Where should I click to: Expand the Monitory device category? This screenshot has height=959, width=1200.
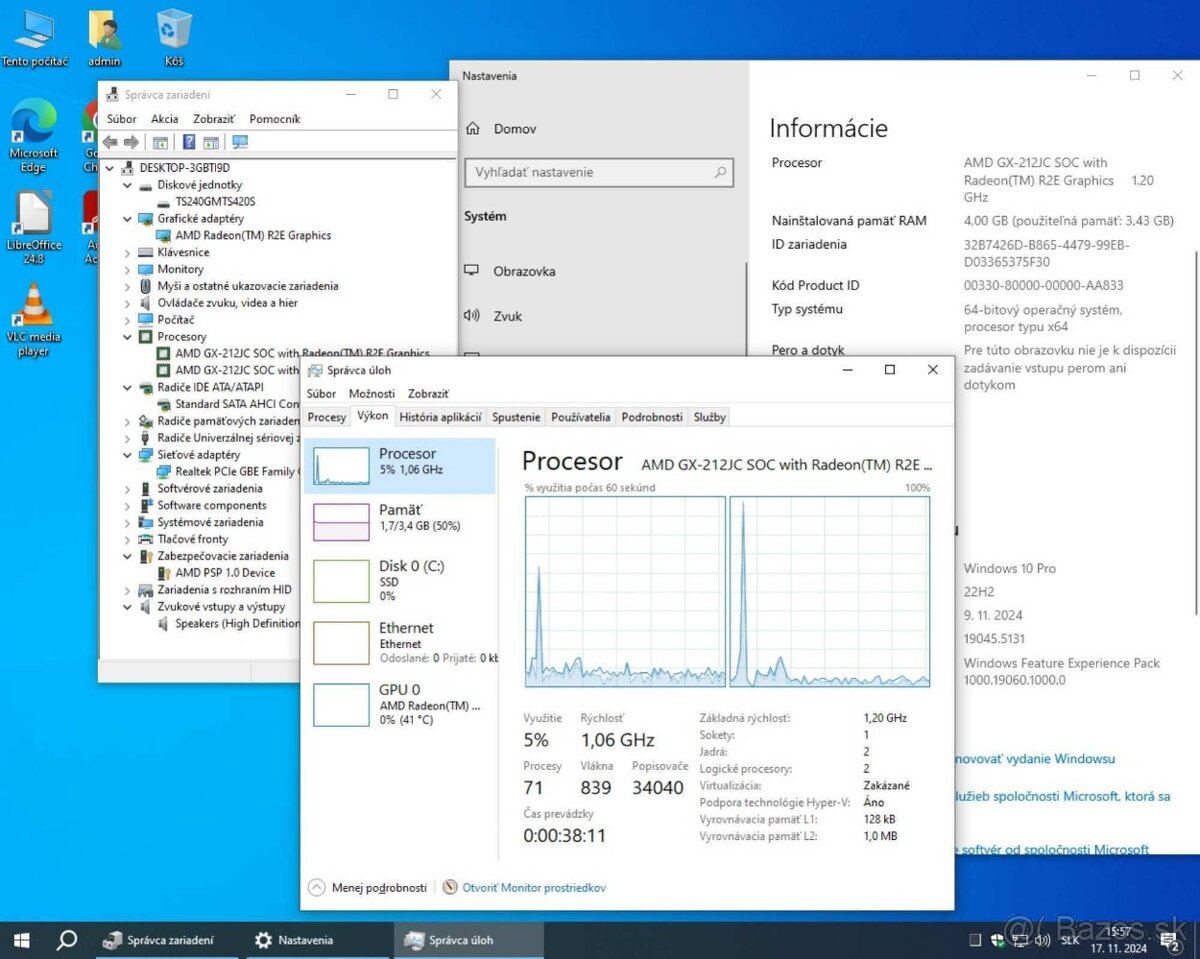[128, 269]
